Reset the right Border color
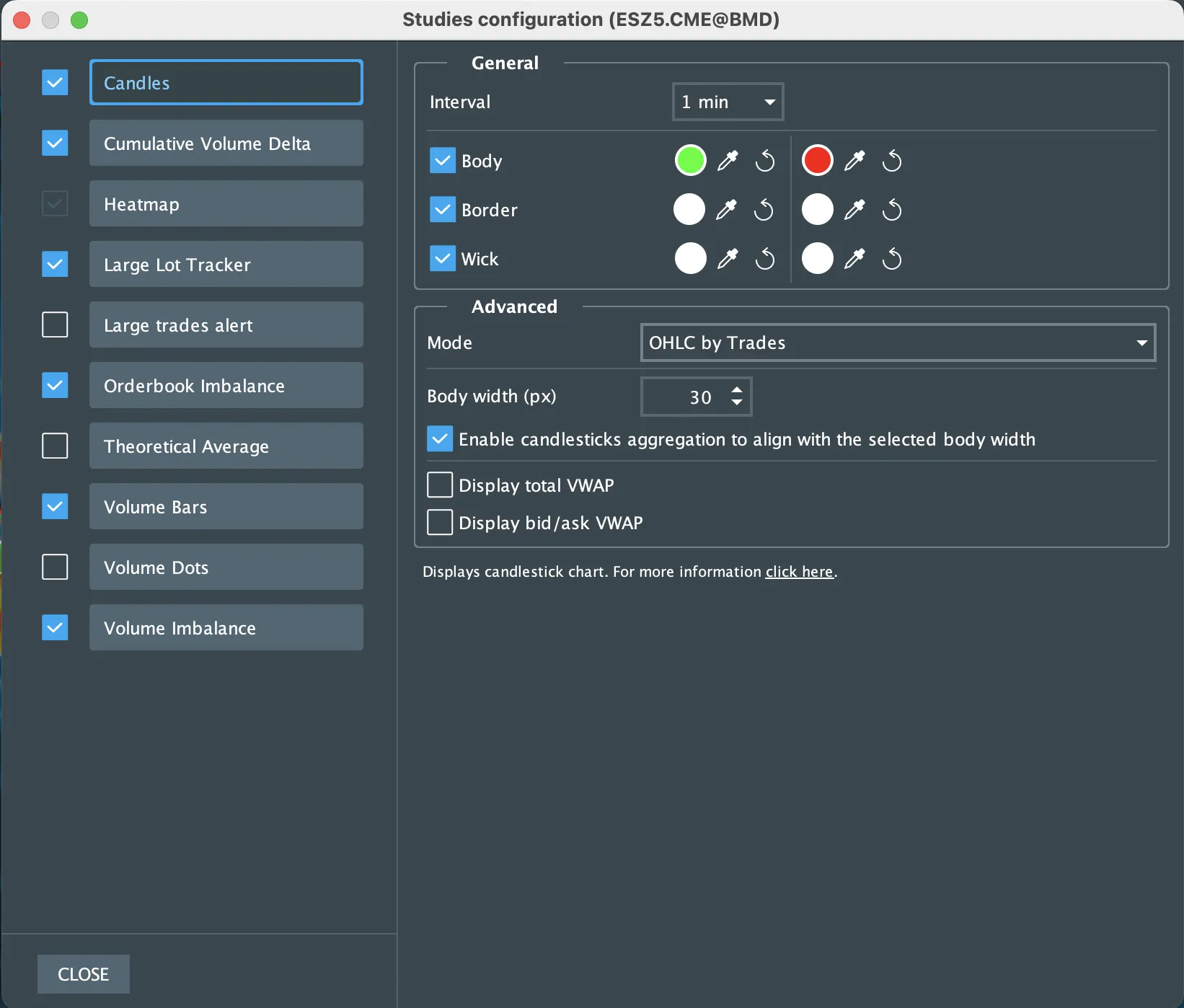The height and width of the screenshot is (1008, 1184). click(x=892, y=210)
